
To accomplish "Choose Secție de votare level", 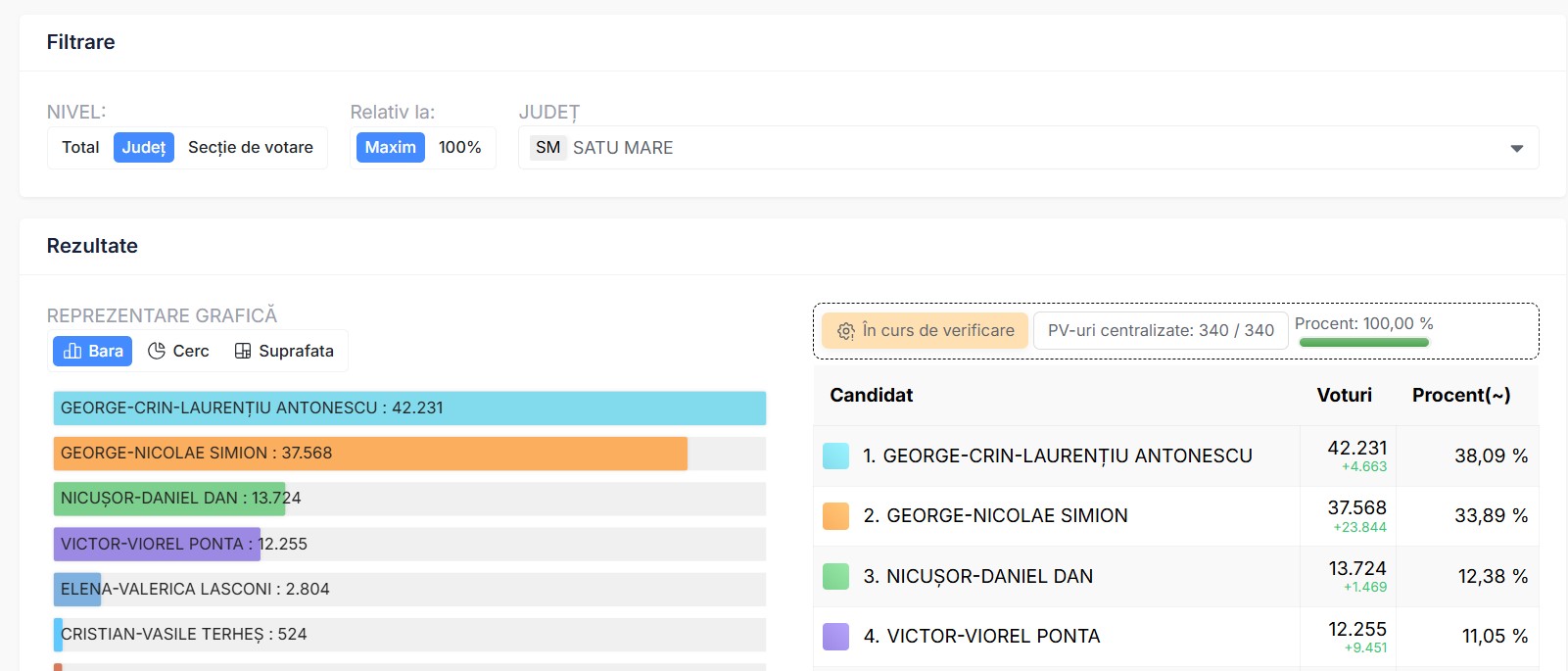I will [250, 148].
